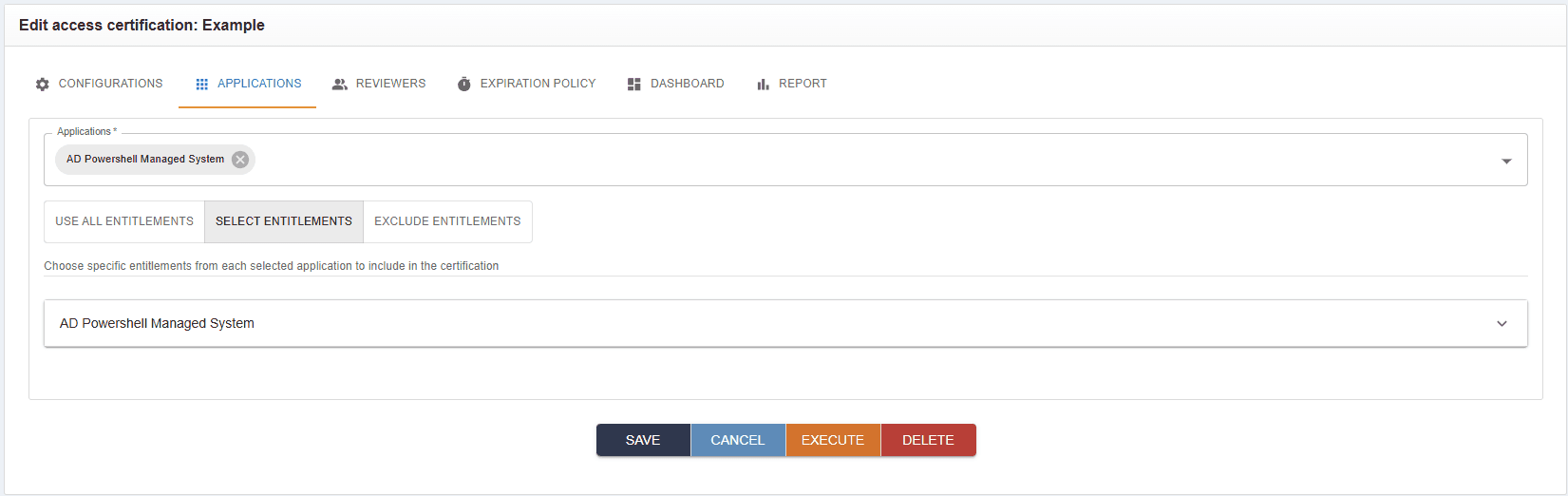1568x496 pixels.
Task: Select the Use All Entitlements option
Action: click(x=124, y=221)
